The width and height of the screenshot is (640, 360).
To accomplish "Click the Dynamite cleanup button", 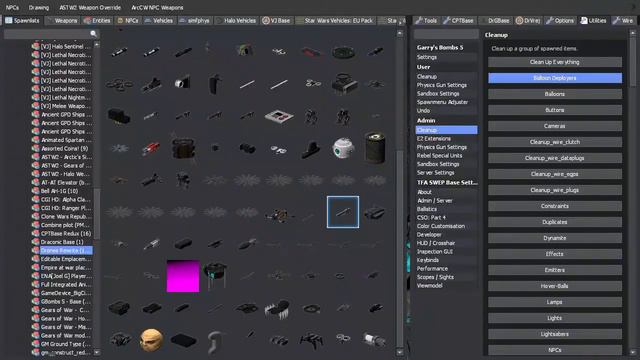I will [x=555, y=238].
